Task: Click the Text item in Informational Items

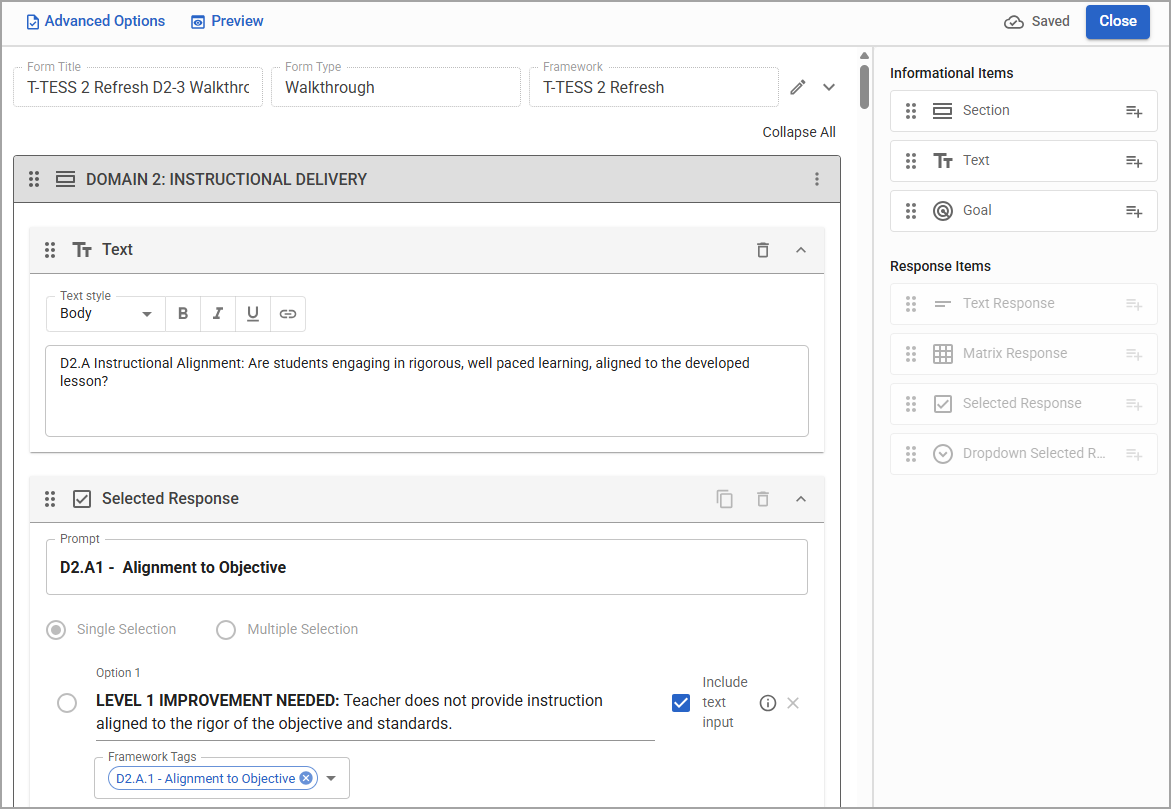Action: tap(1023, 161)
